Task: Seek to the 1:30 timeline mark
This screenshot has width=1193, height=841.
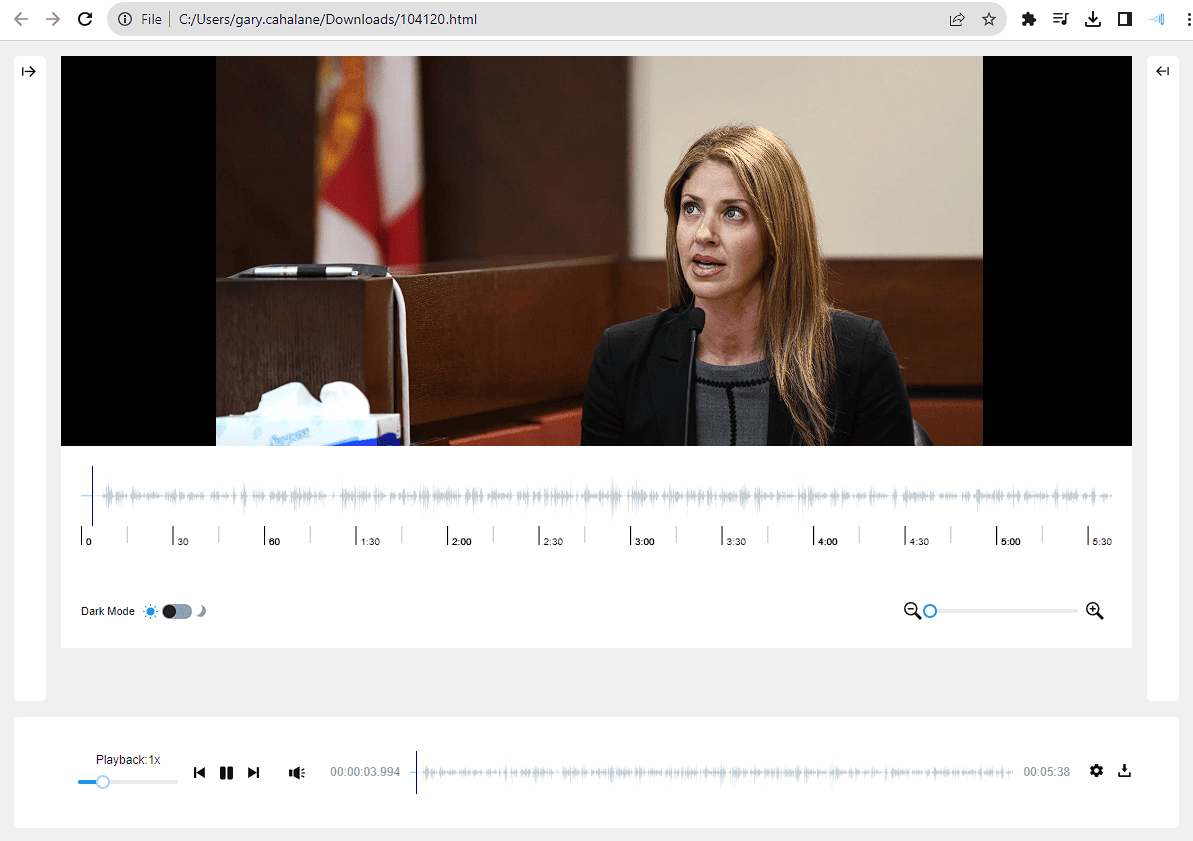Action: point(370,542)
